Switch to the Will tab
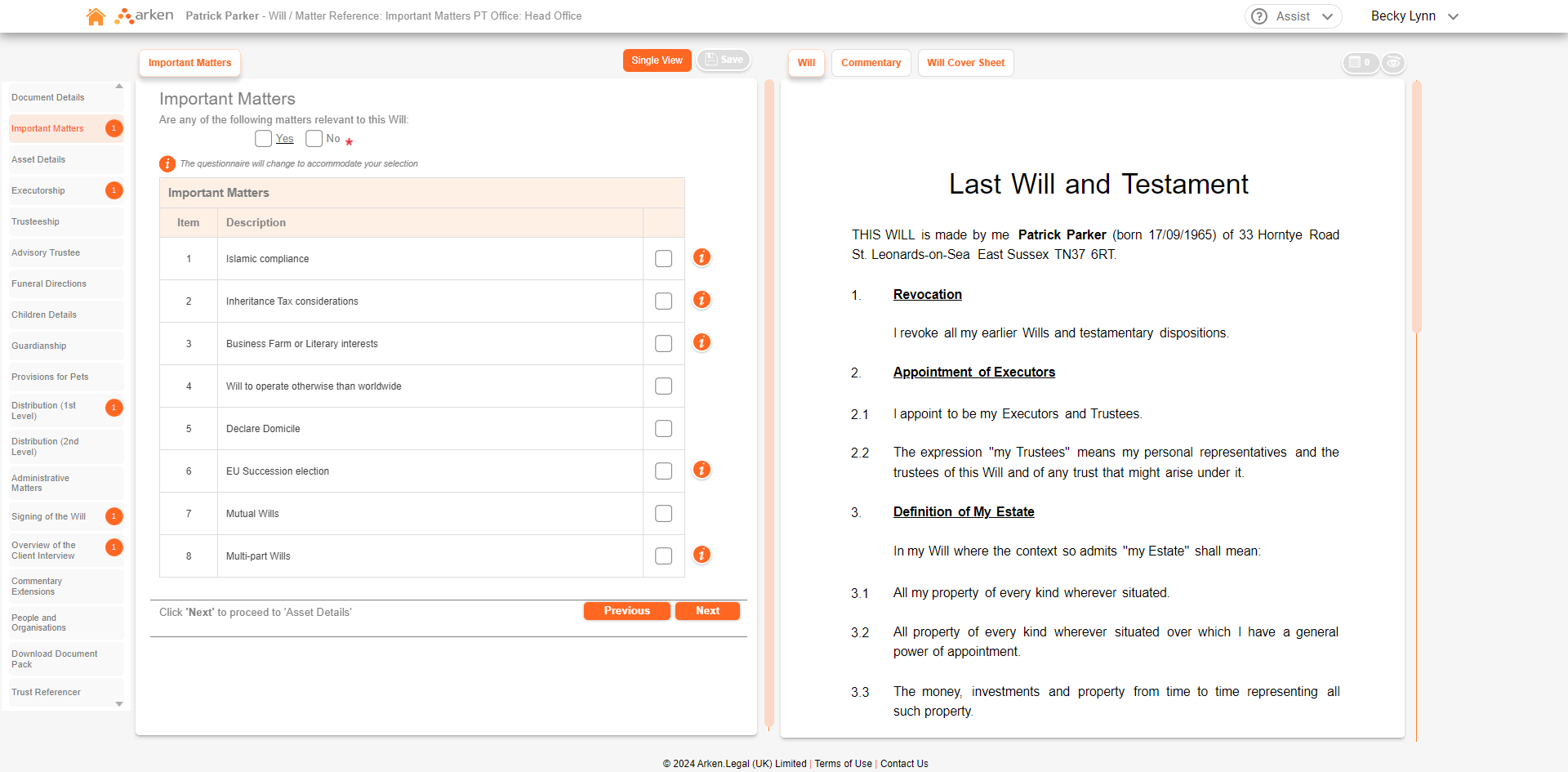The height and width of the screenshot is (772, 1568). click(x=807, y=63)
